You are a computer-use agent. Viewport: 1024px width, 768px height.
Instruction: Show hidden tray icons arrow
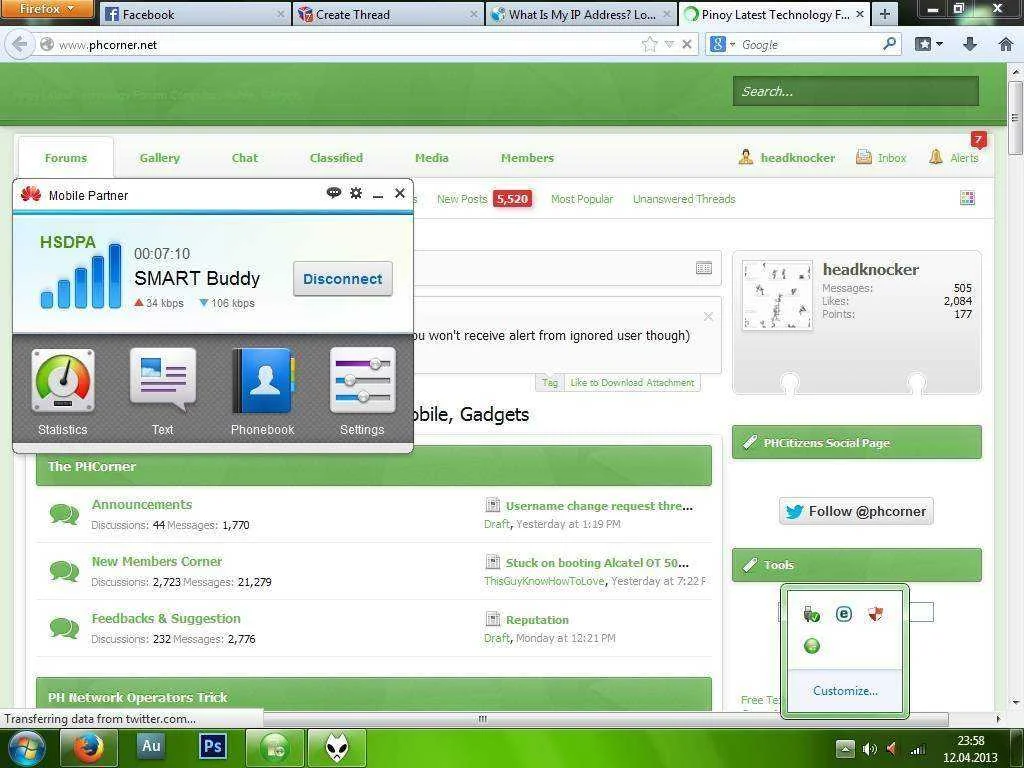(844, 749)
